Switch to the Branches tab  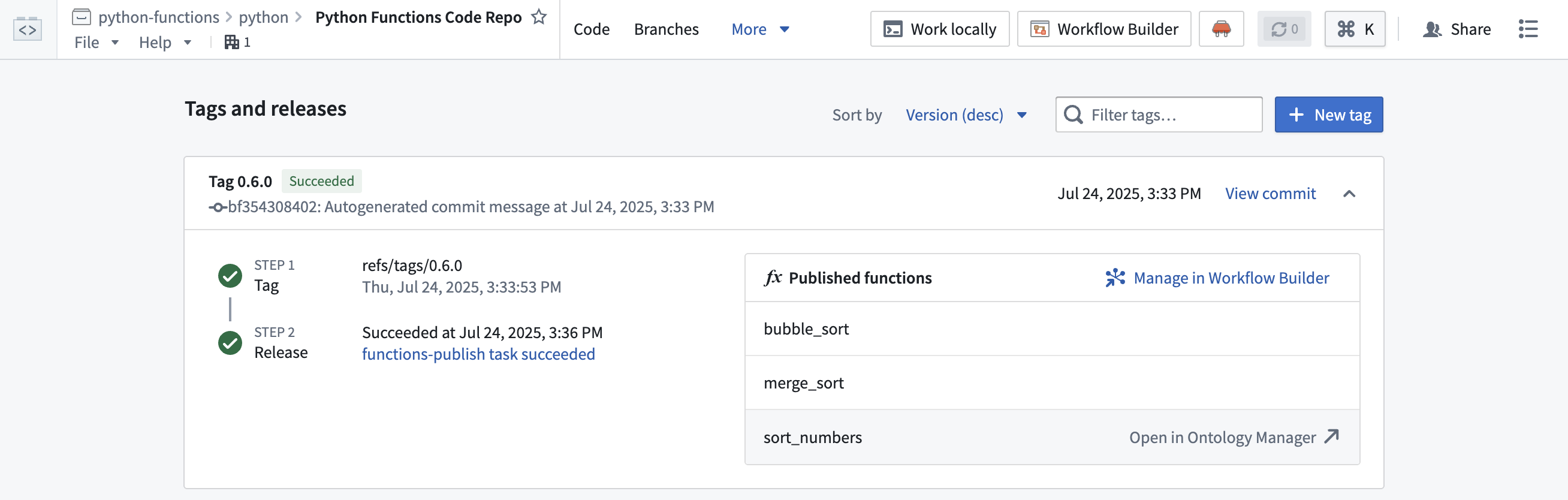tap(666, 29)
